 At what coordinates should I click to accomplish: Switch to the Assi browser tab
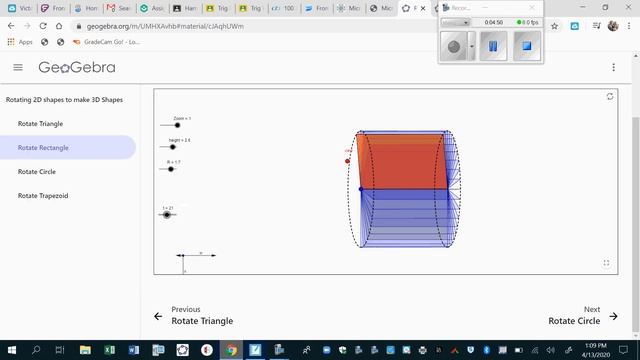click(x=151, y=8)
